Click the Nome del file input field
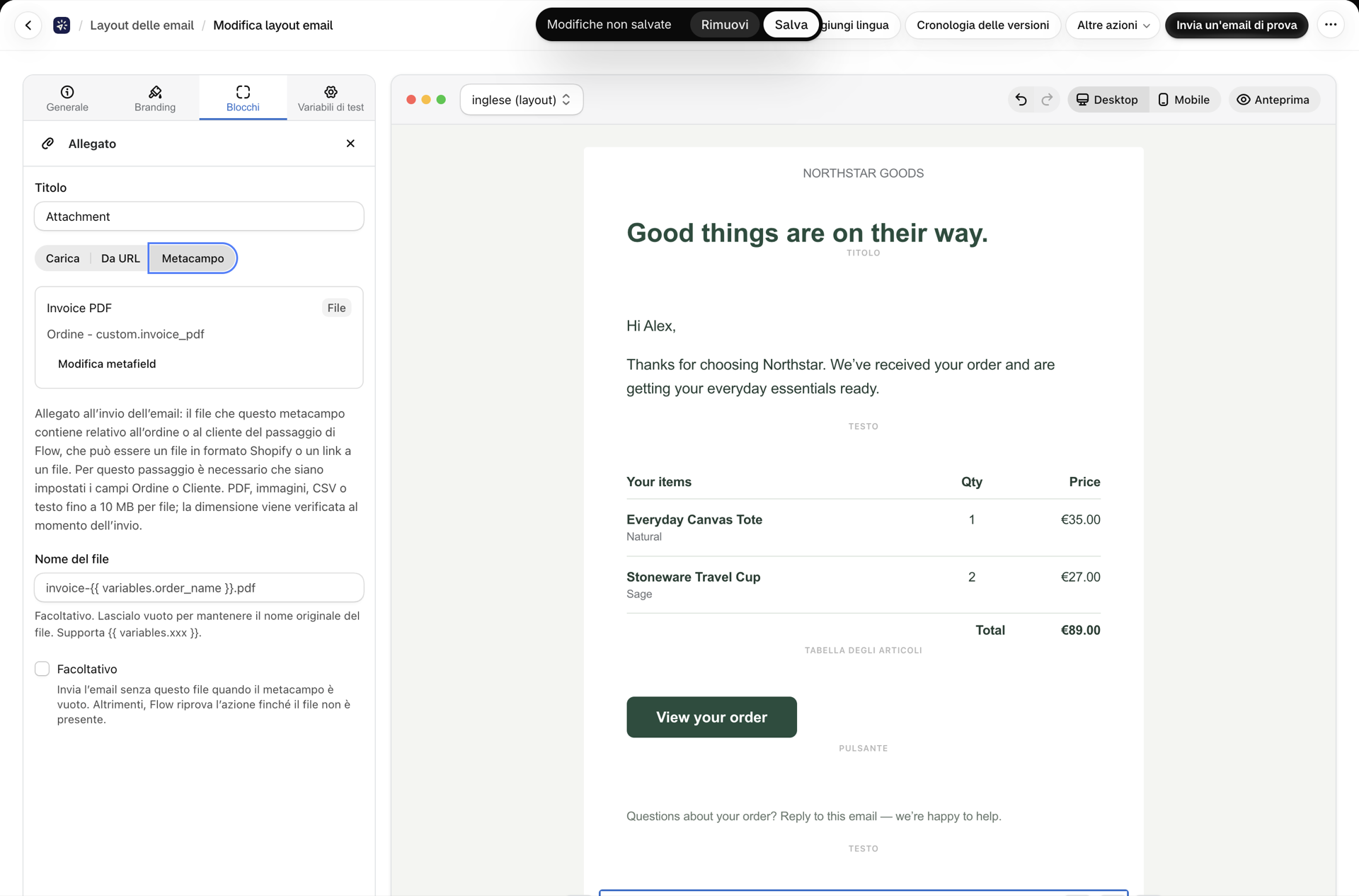Screen dimensions: 1359x896 pyautogui.click(x=199, y=587)
